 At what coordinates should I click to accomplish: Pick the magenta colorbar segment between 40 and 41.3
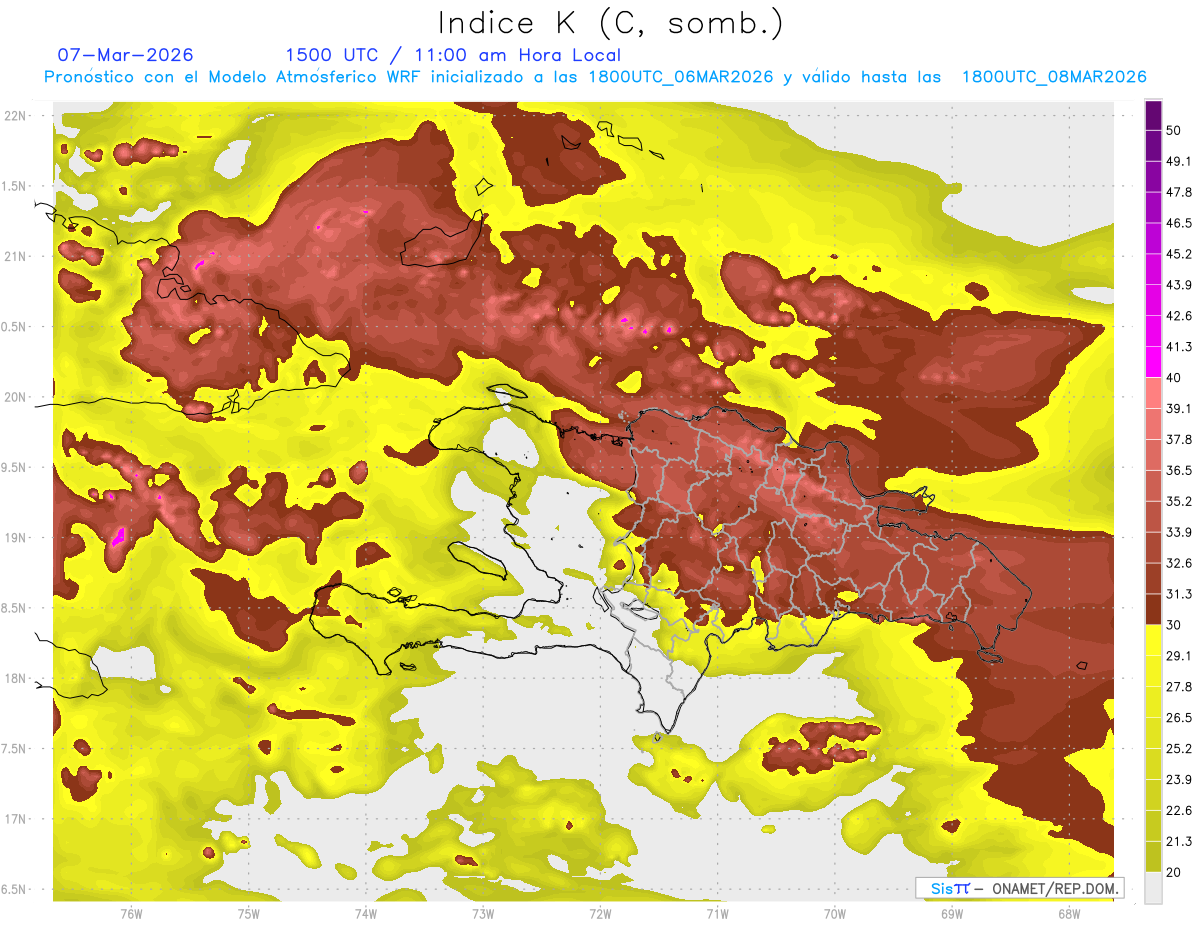pyautogui.click(x=1153, y=362)
